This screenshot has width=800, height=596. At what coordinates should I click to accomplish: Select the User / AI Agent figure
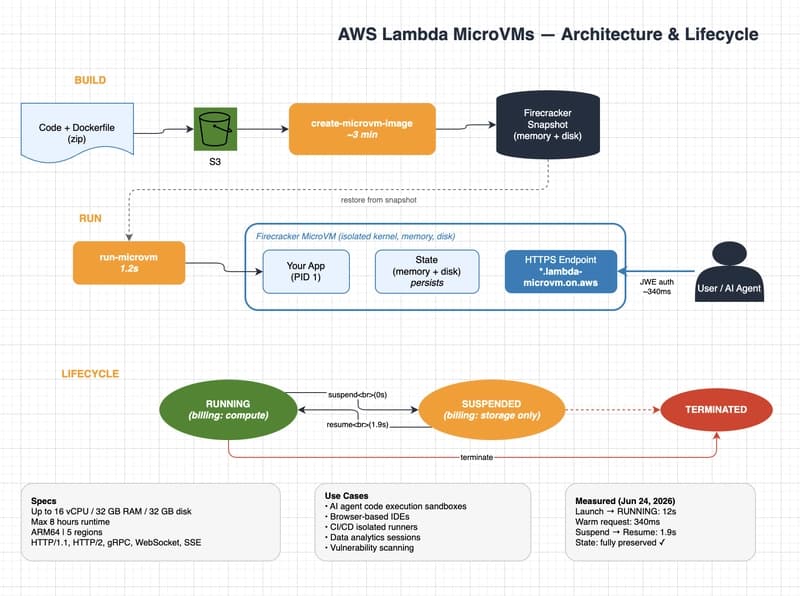point(729,271)
